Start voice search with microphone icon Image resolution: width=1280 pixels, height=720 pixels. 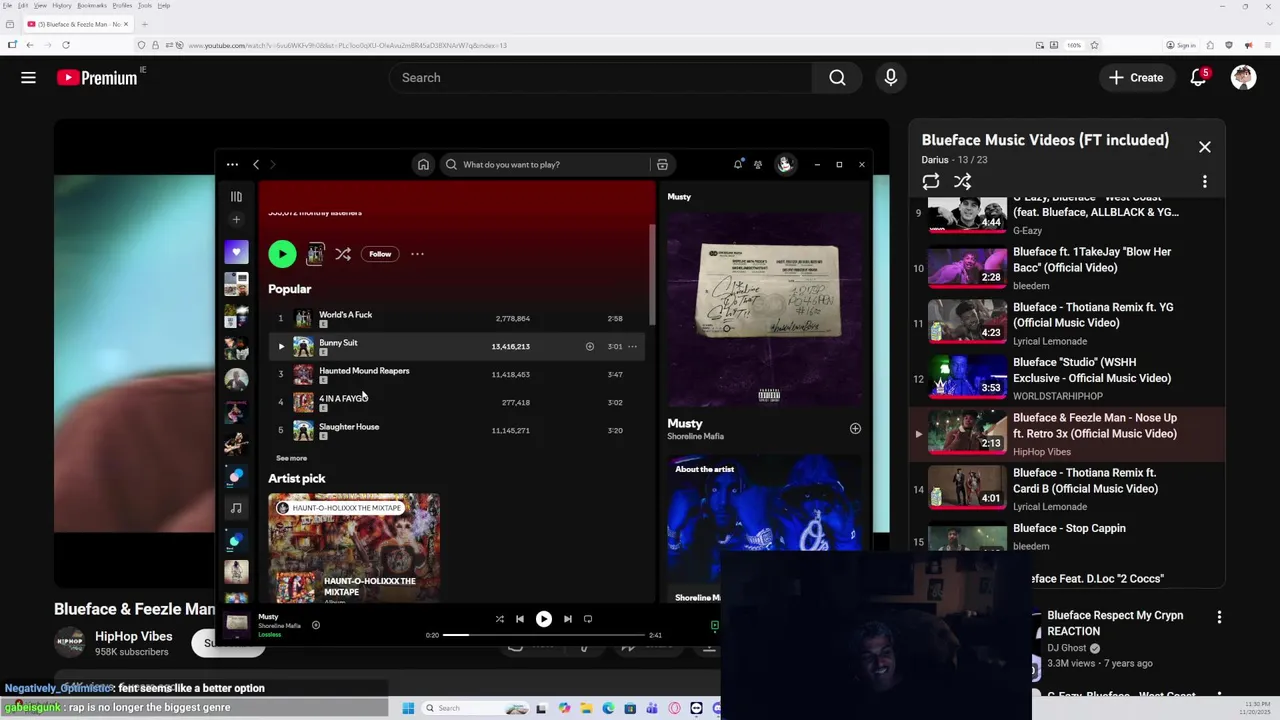point(890,78)
